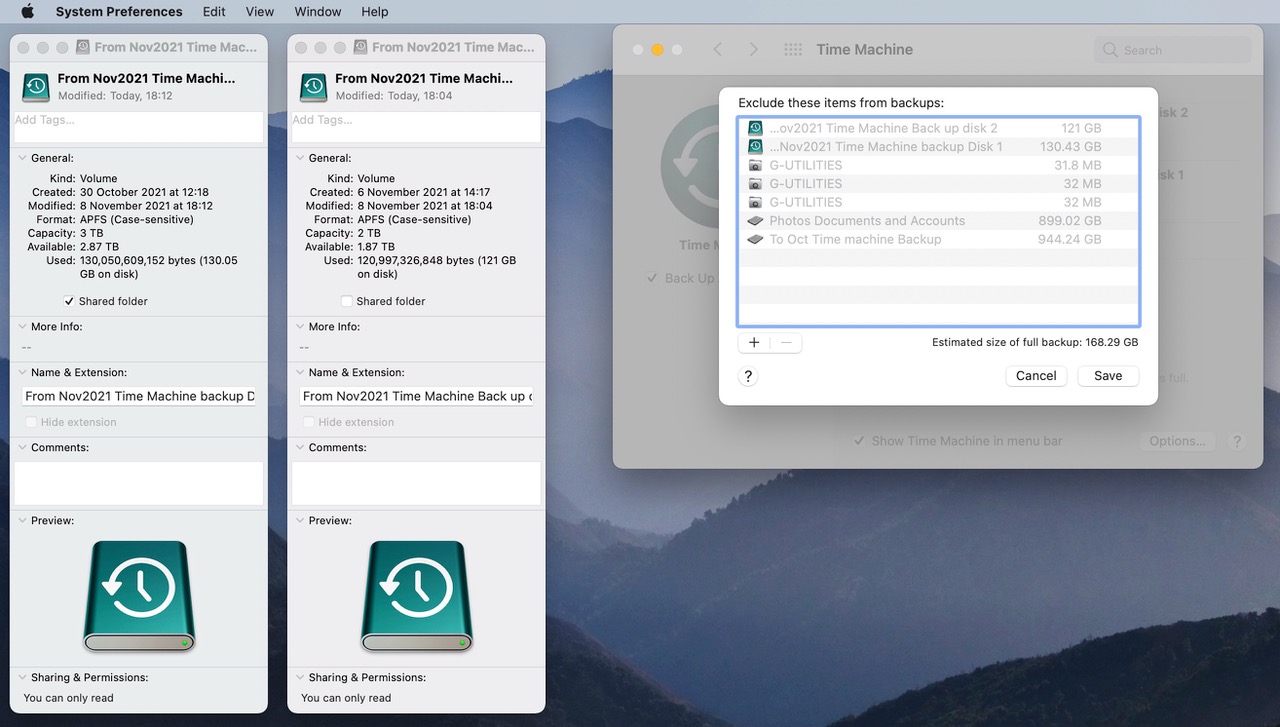Click the icon beside 'Time Machine backup Disk 1' row
This screenshot has height=727, width=1280.
[x=755, y=147]
